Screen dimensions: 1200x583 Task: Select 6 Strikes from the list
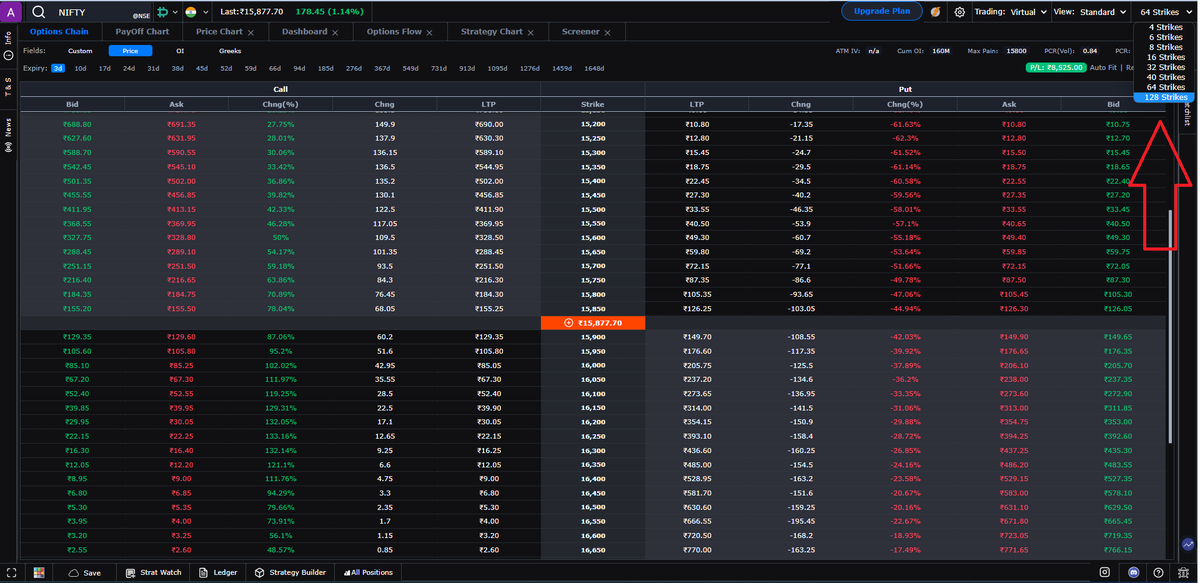pyautogui.click(x=1165, y=37)
